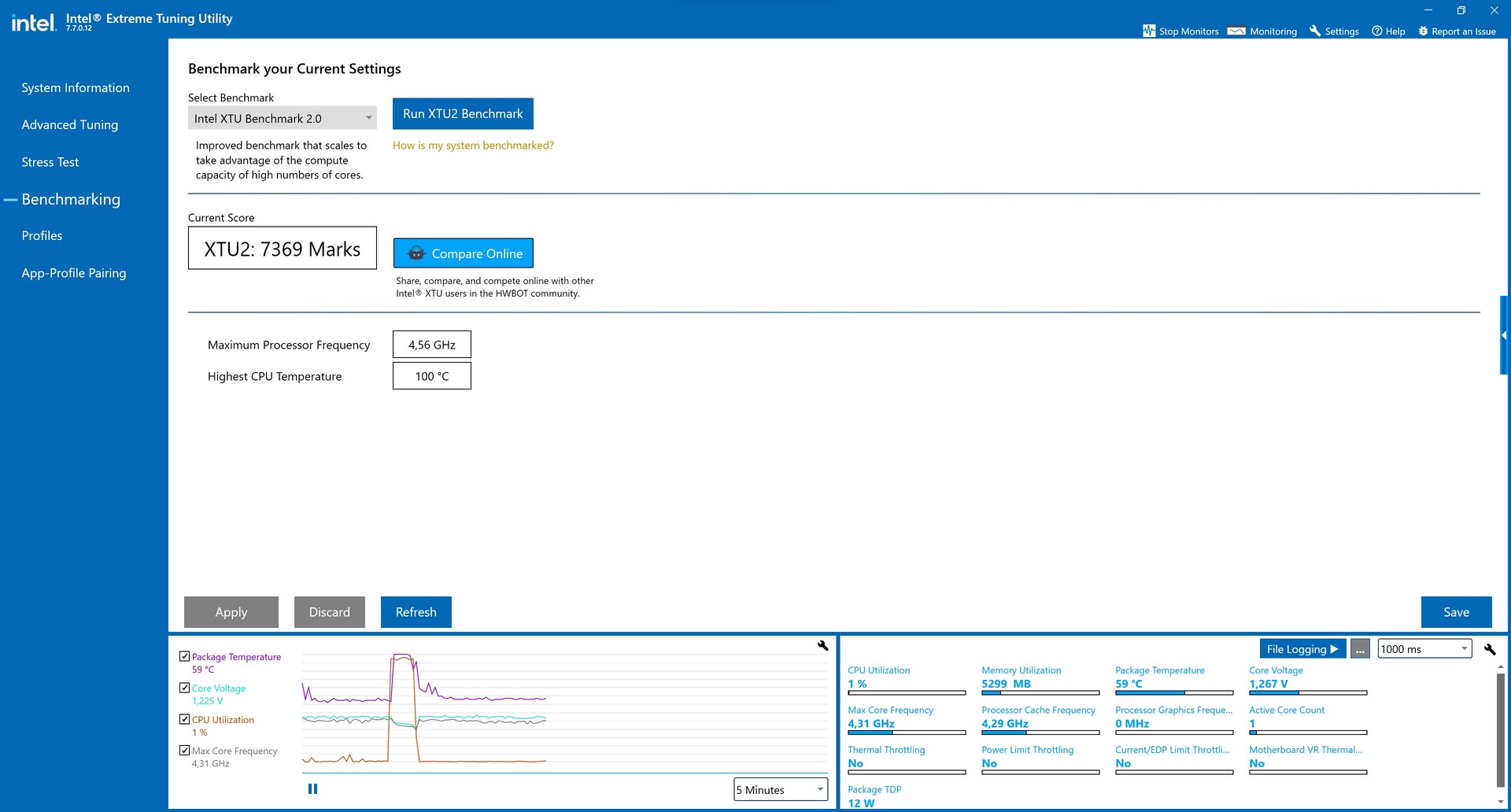This screenshot has height=812, width=1511.
Task: Click scrollbar down arrow in monitor panel
Action: [1500, 803]
